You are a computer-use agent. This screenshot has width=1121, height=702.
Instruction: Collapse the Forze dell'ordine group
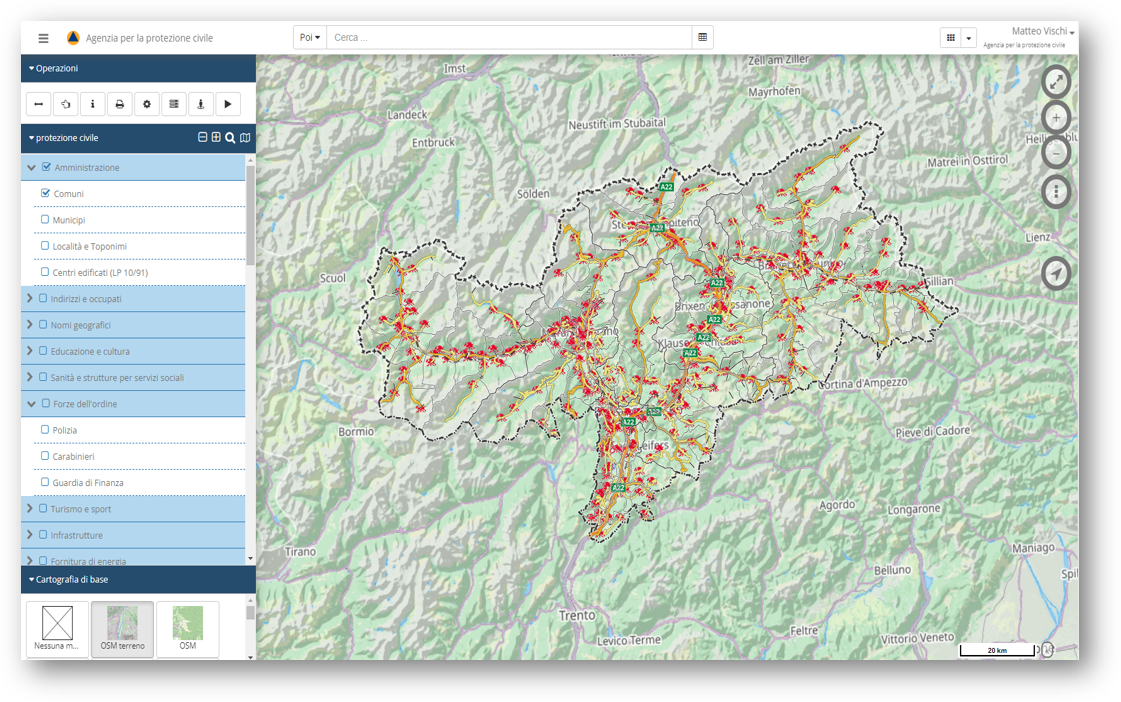(31, 404)
